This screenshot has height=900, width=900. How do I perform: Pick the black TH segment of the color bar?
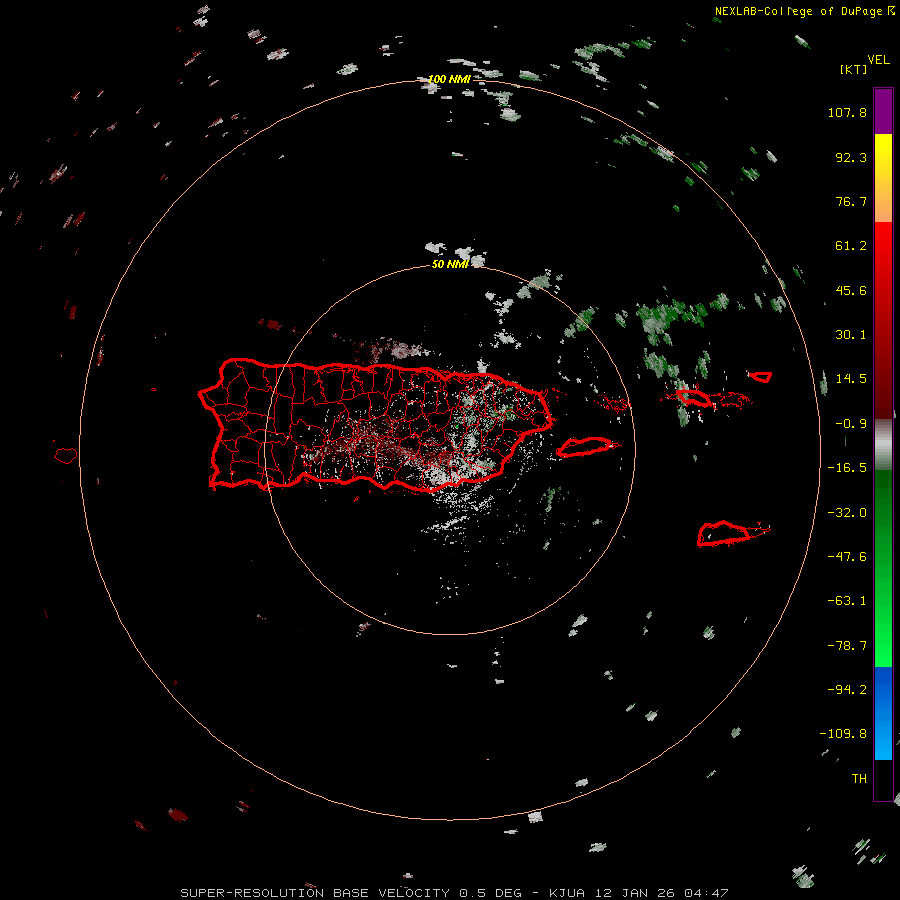(x=883, y=780)
